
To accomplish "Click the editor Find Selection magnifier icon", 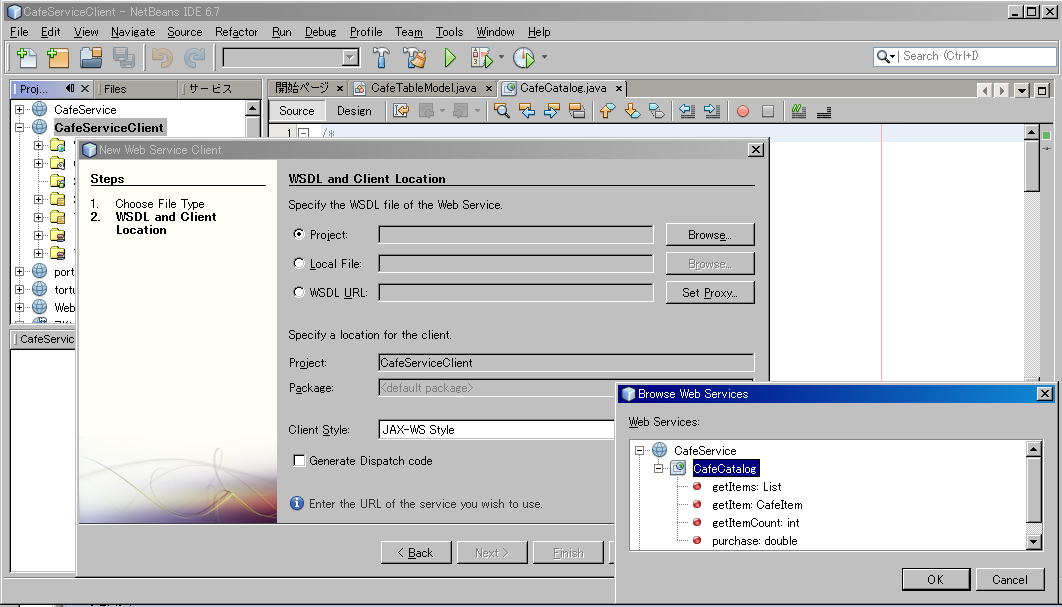I will click(501, 110).
